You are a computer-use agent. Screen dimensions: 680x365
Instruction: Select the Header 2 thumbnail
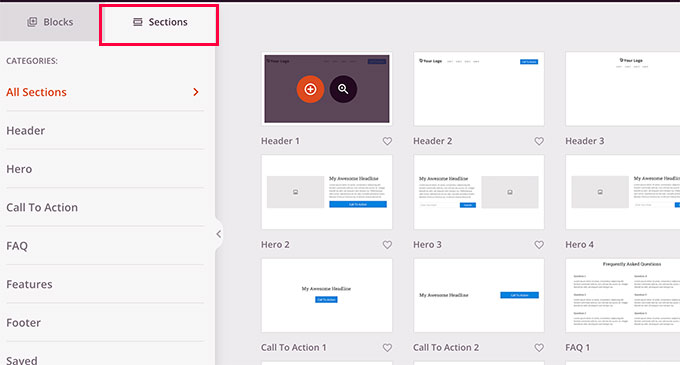tap(479, 89)
